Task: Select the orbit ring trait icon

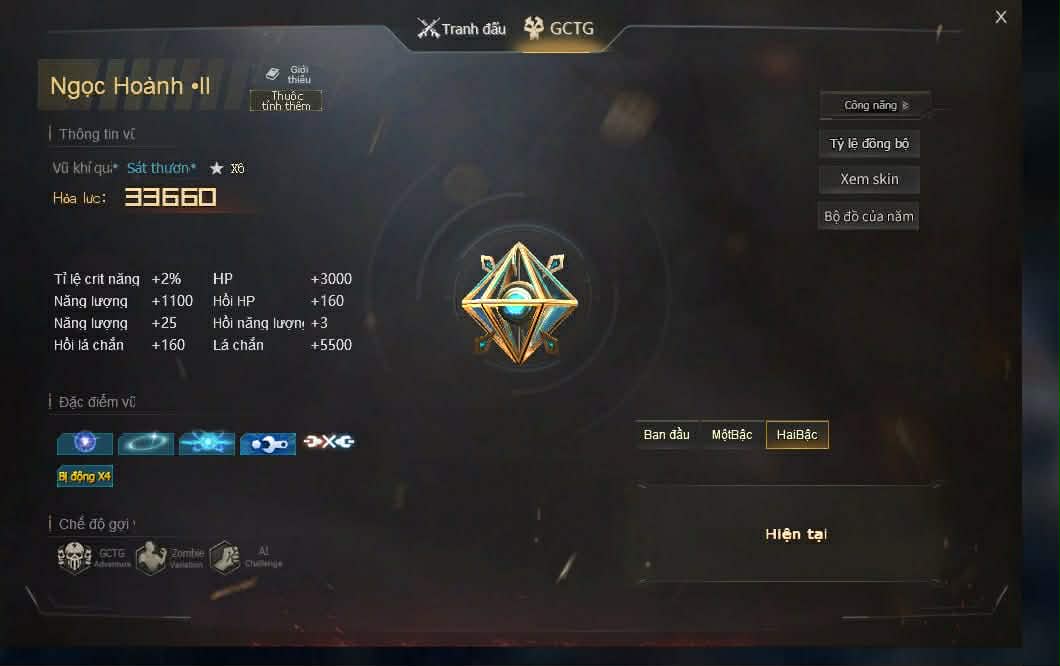Action: tap(146, 443)
